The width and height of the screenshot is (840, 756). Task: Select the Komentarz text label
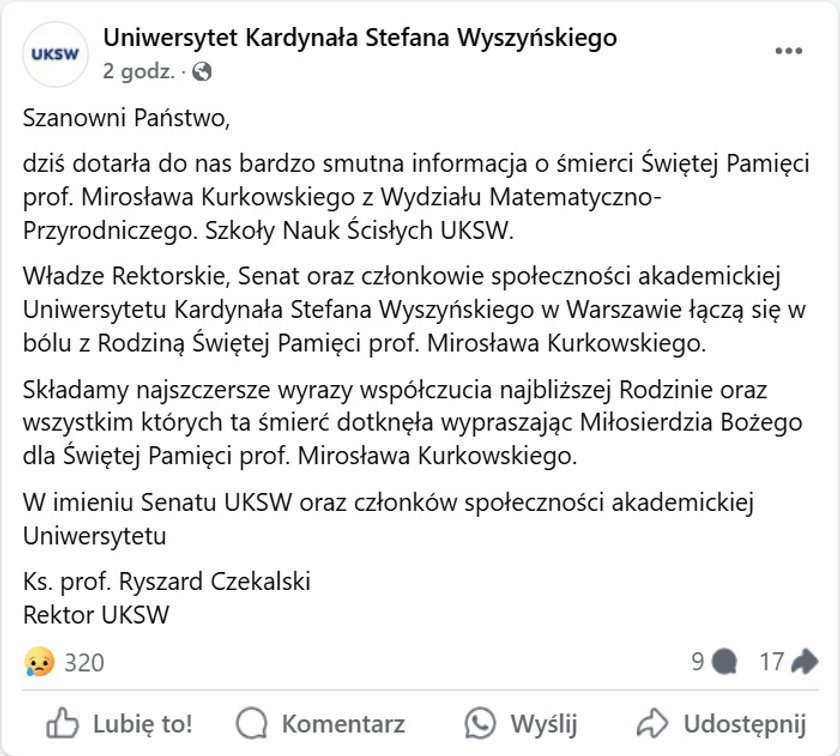343,724
